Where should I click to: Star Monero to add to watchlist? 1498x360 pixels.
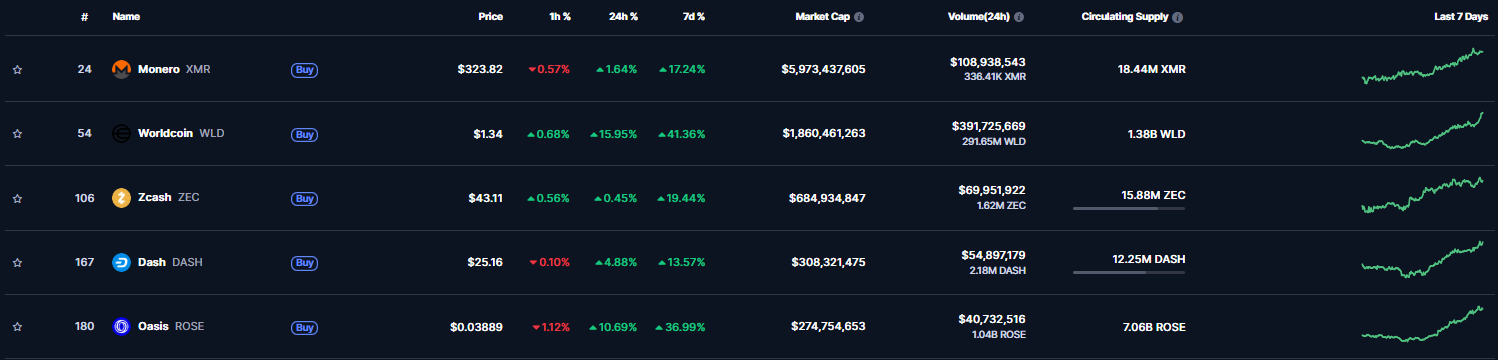(17, 70)
